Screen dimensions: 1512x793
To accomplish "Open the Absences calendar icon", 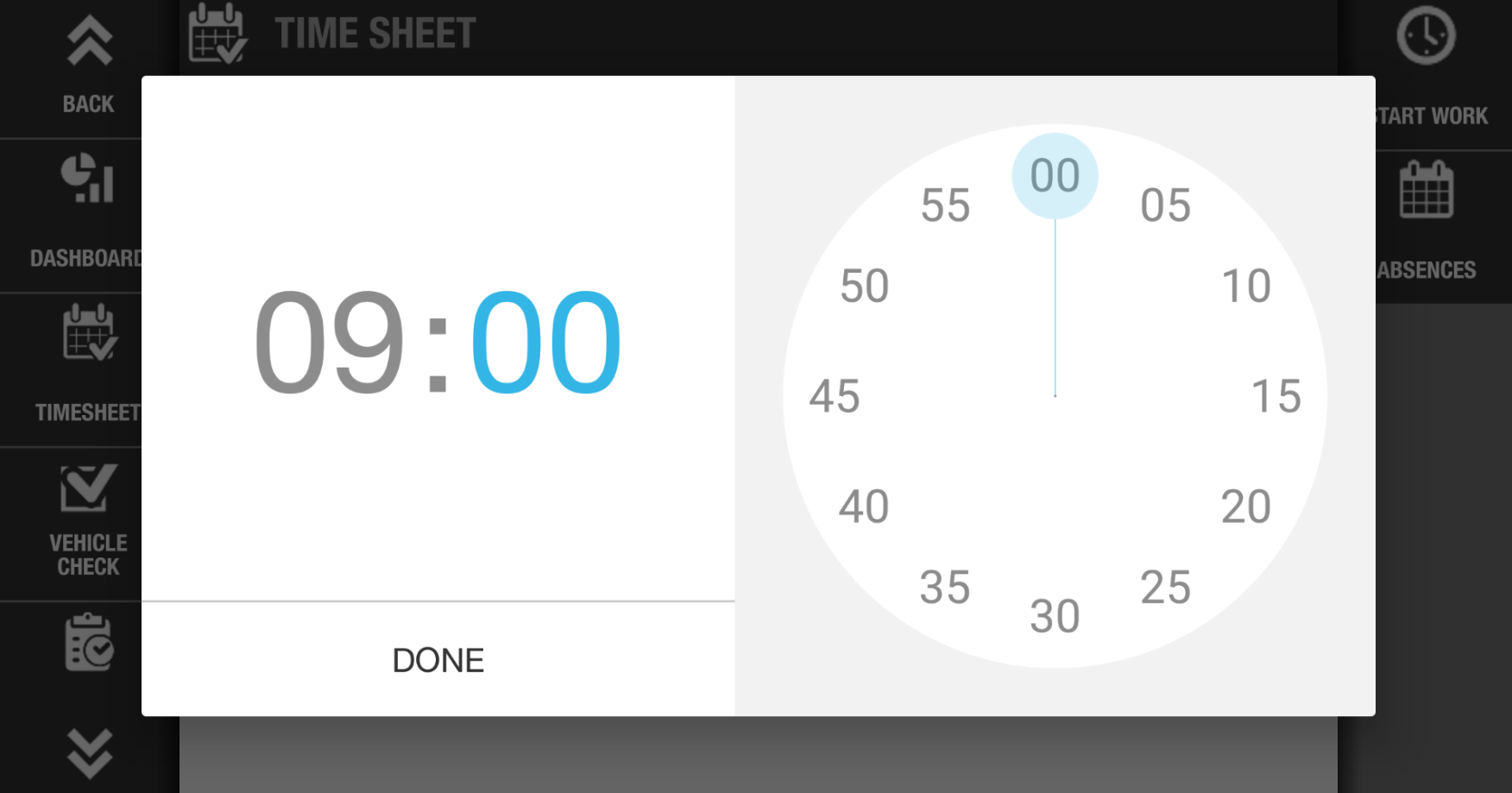I will click(x=1426, y=190).
